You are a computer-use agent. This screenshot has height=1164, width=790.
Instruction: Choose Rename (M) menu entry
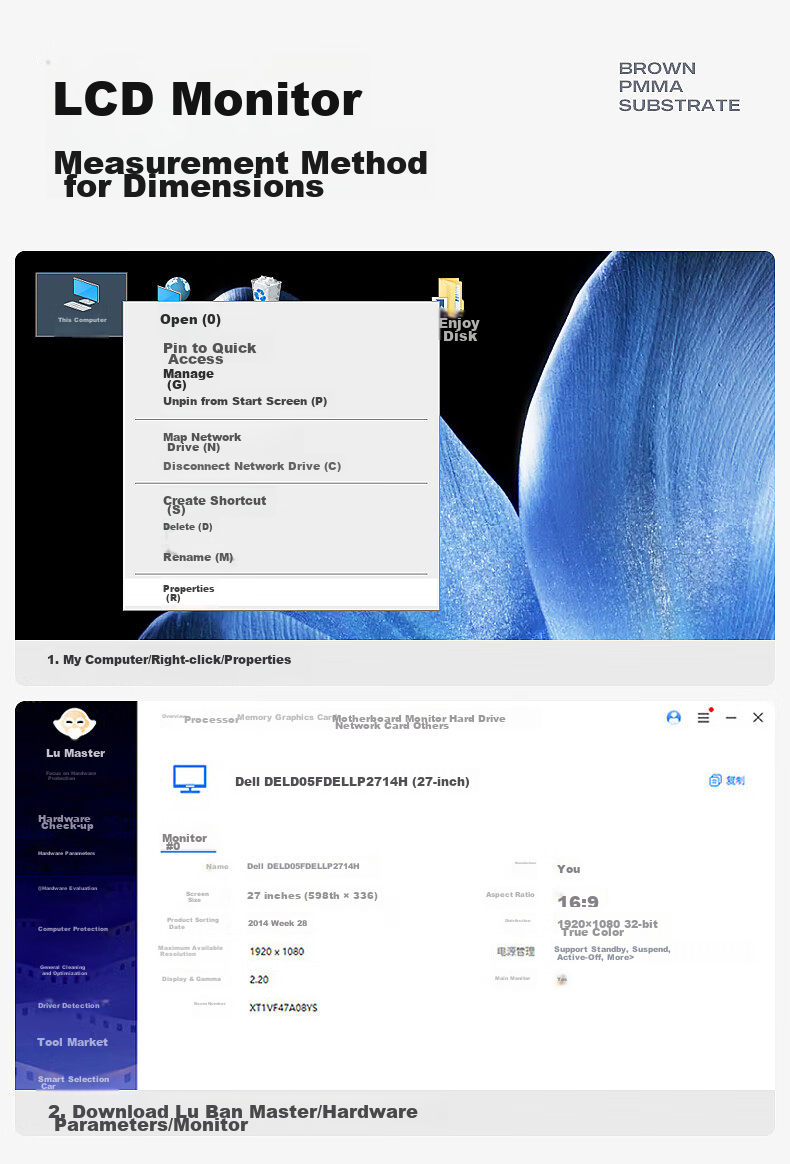[x=198, y=557]
